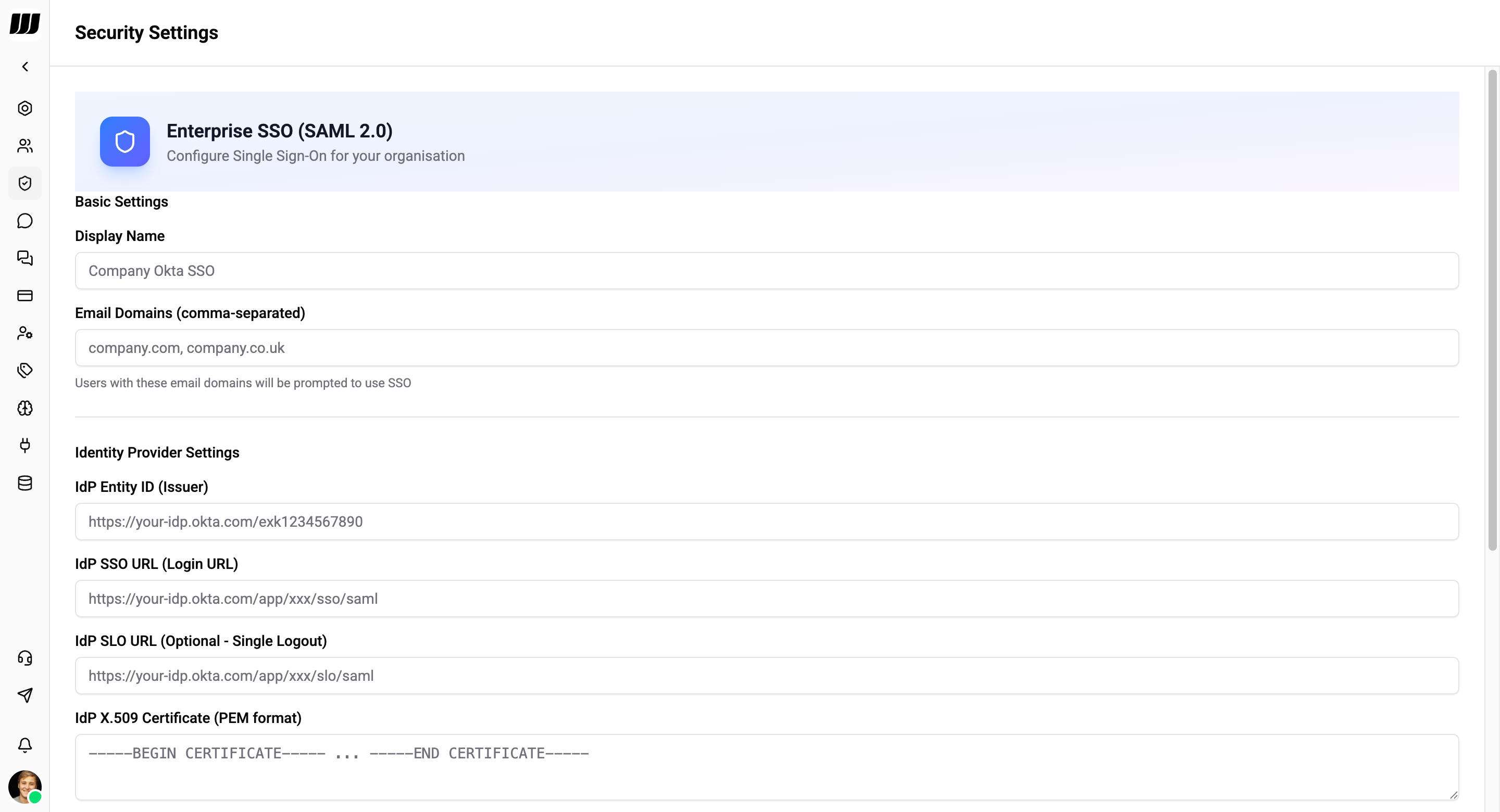Click the send arrow icon
Viewport: 1500px width, 812px height.
(x=25, y=695)
